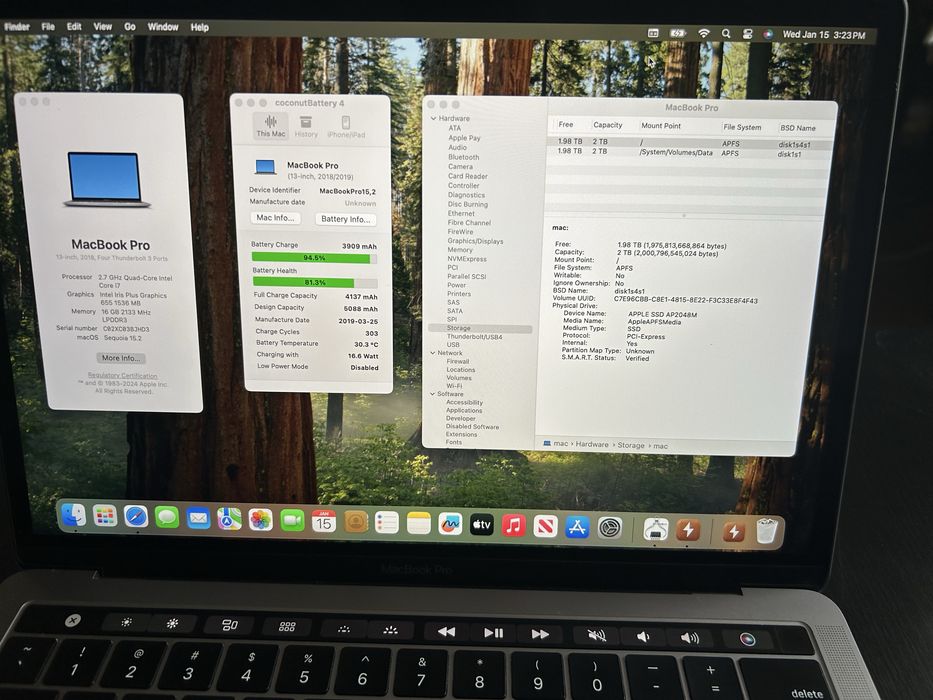Image resolution: width=933 pixels, height=700 pixels.
Task: Open the Help menu
Action: click(x=200, y=27)
